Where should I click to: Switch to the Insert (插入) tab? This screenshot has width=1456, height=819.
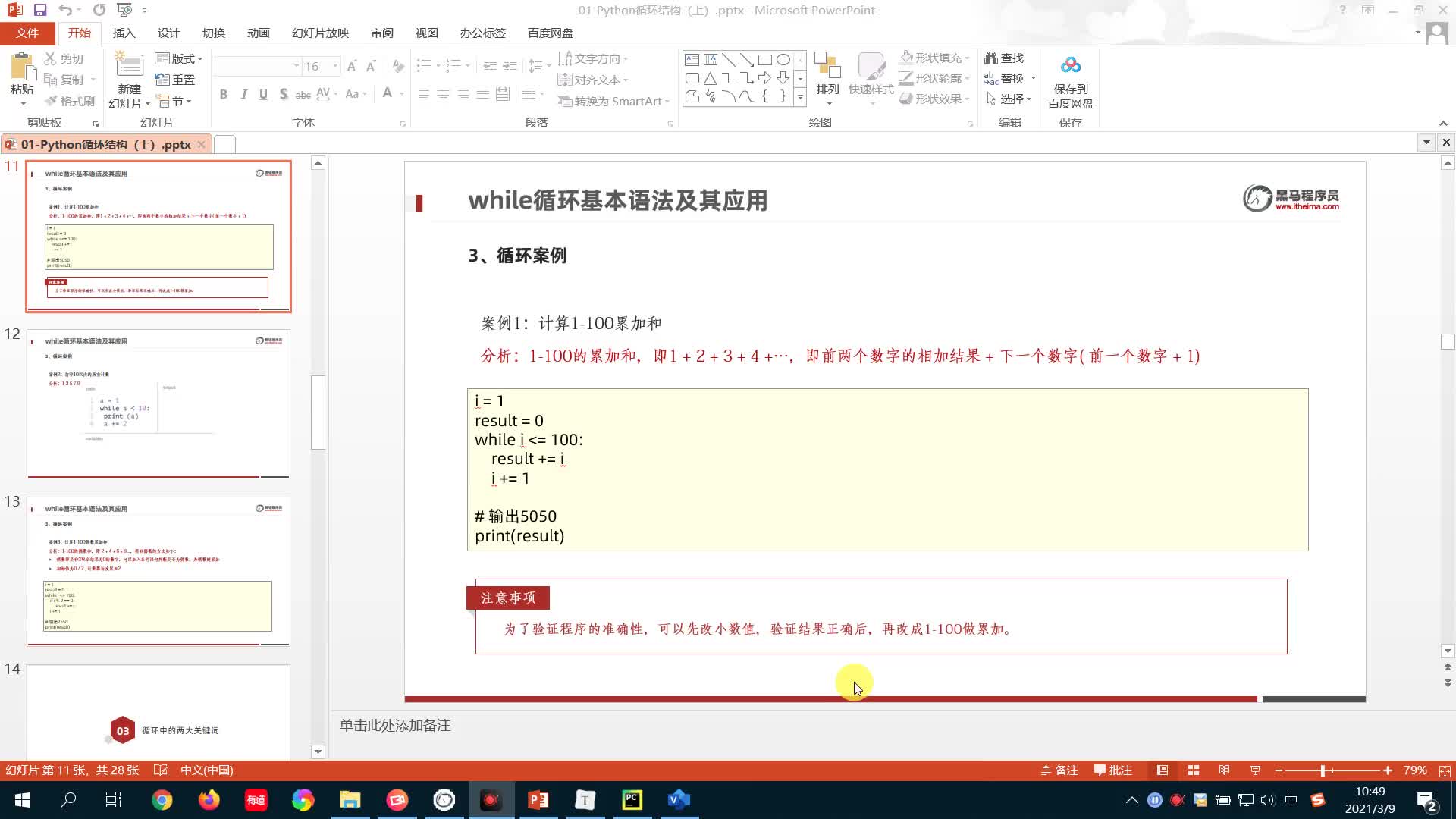coord(124,33)
